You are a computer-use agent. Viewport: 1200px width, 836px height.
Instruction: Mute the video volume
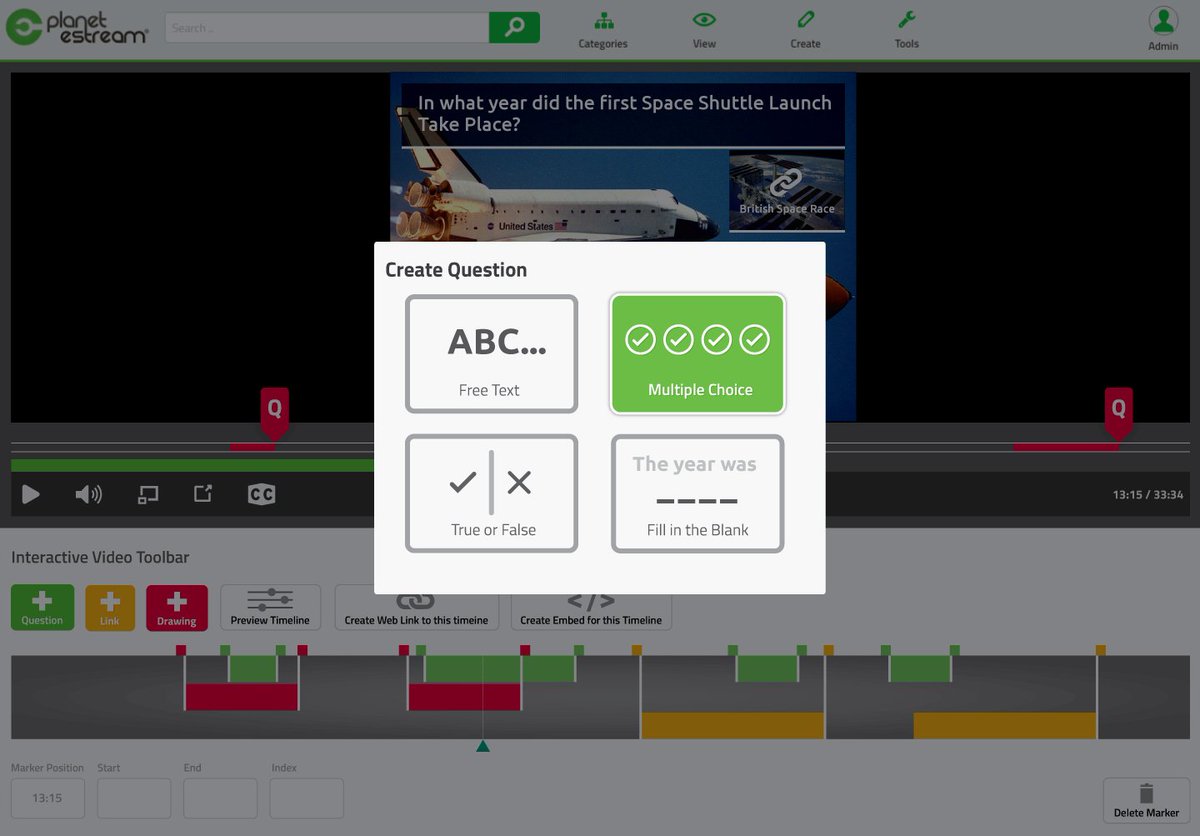(89, 493)
